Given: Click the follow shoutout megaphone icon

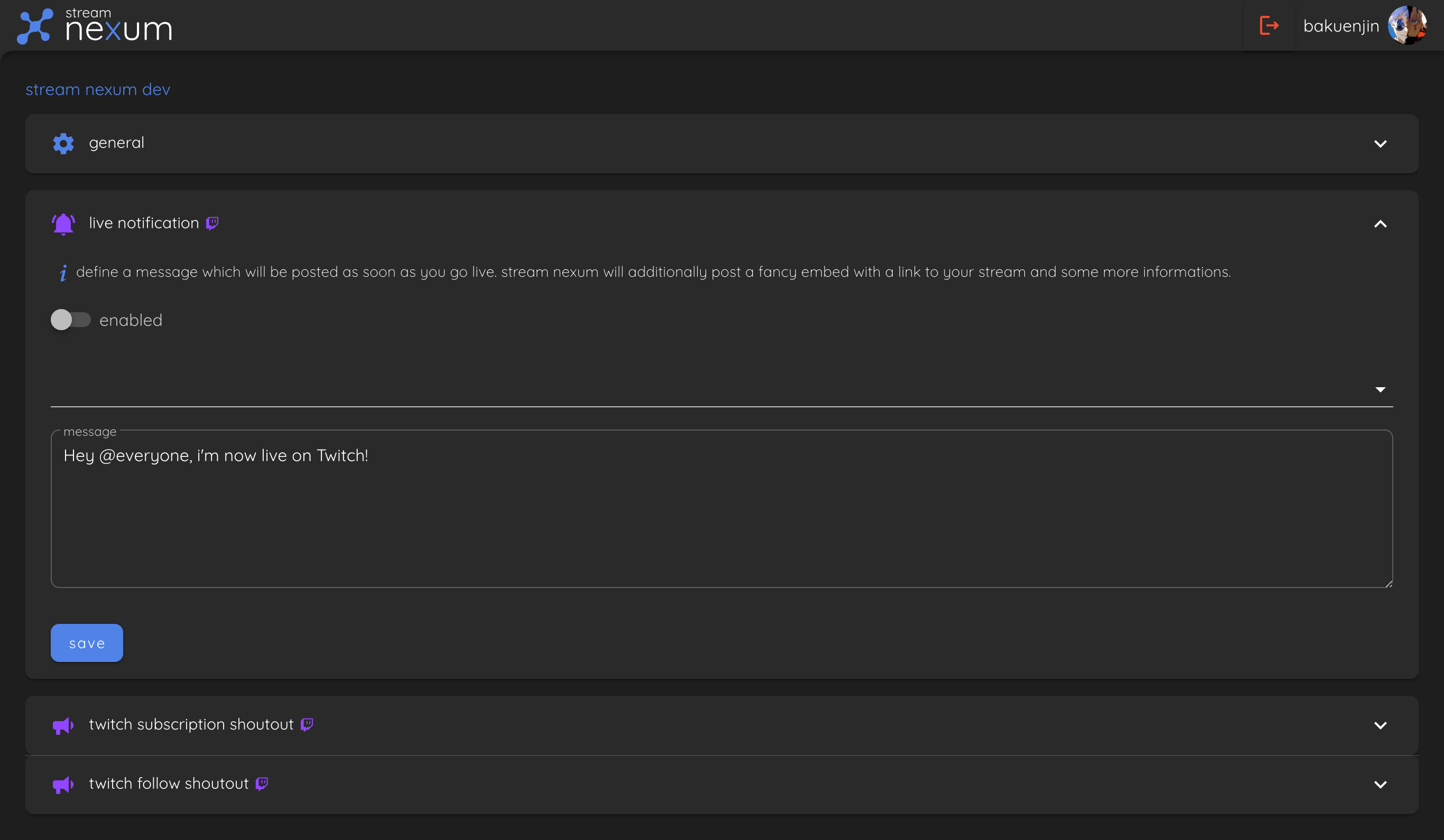Looking at the screenshot, I should pyautogui.click(x=63, y=785).
